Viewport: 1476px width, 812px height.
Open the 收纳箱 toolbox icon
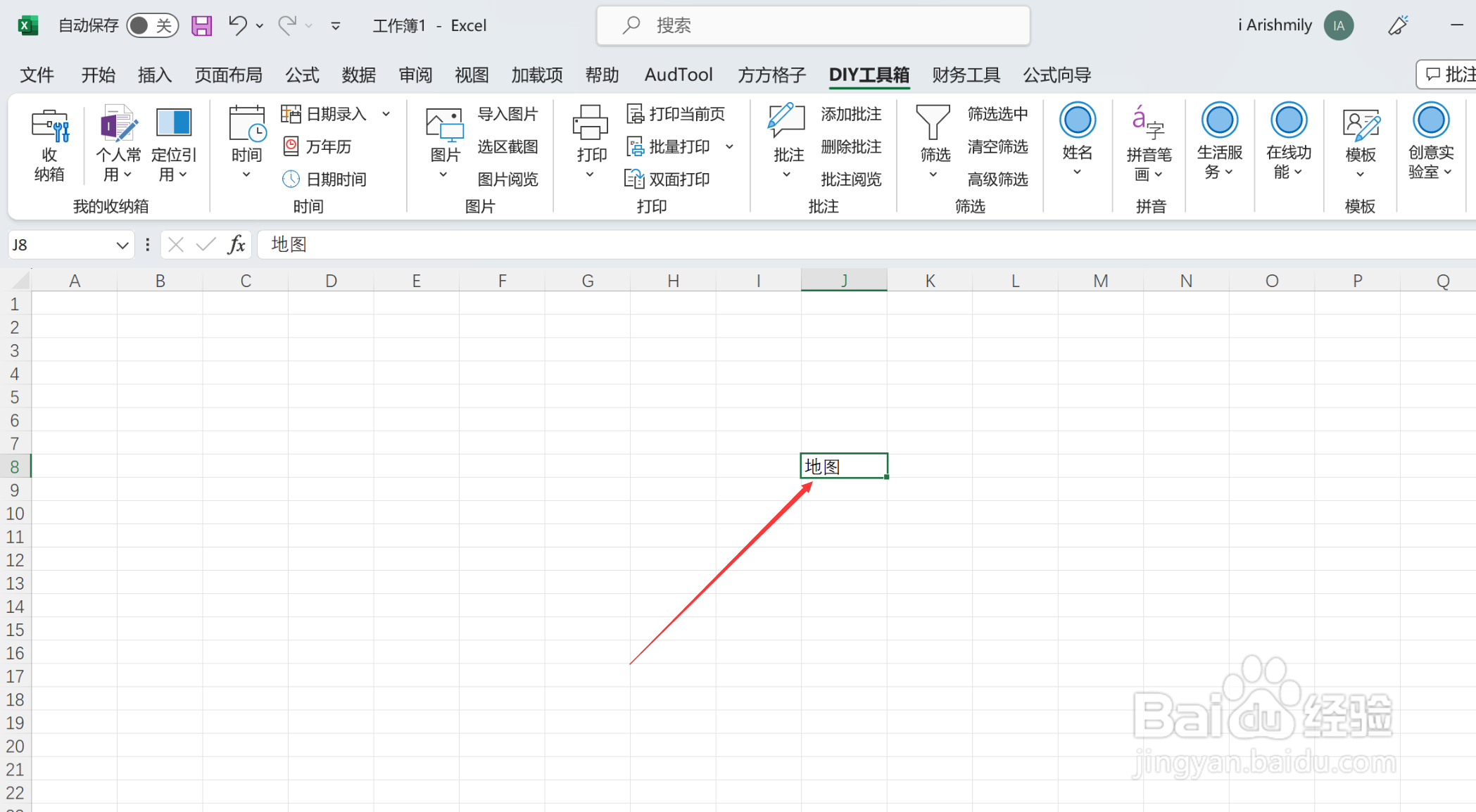[x=49, y=144]
